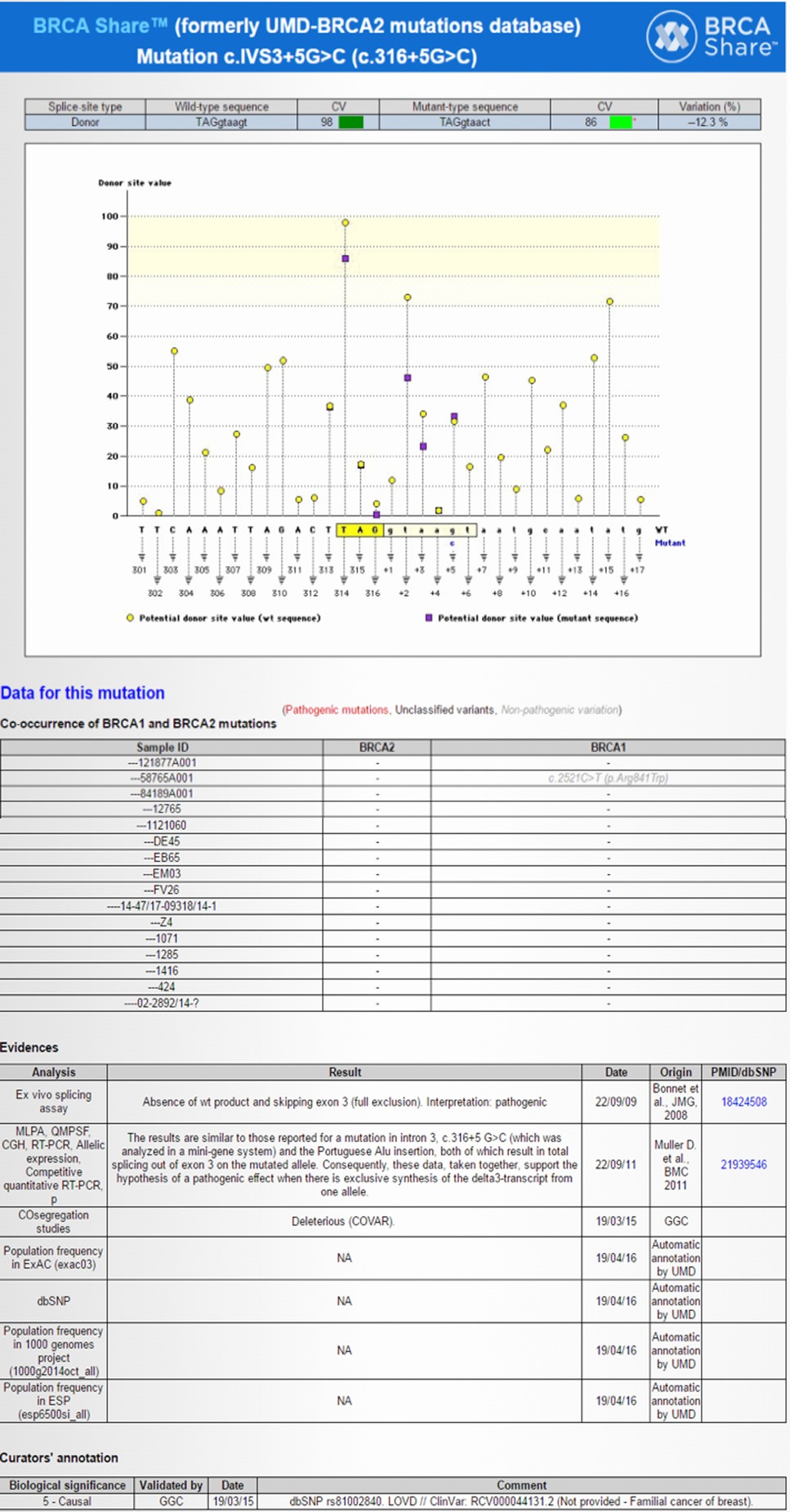Click the Sample ID column header

pos(163,747)
